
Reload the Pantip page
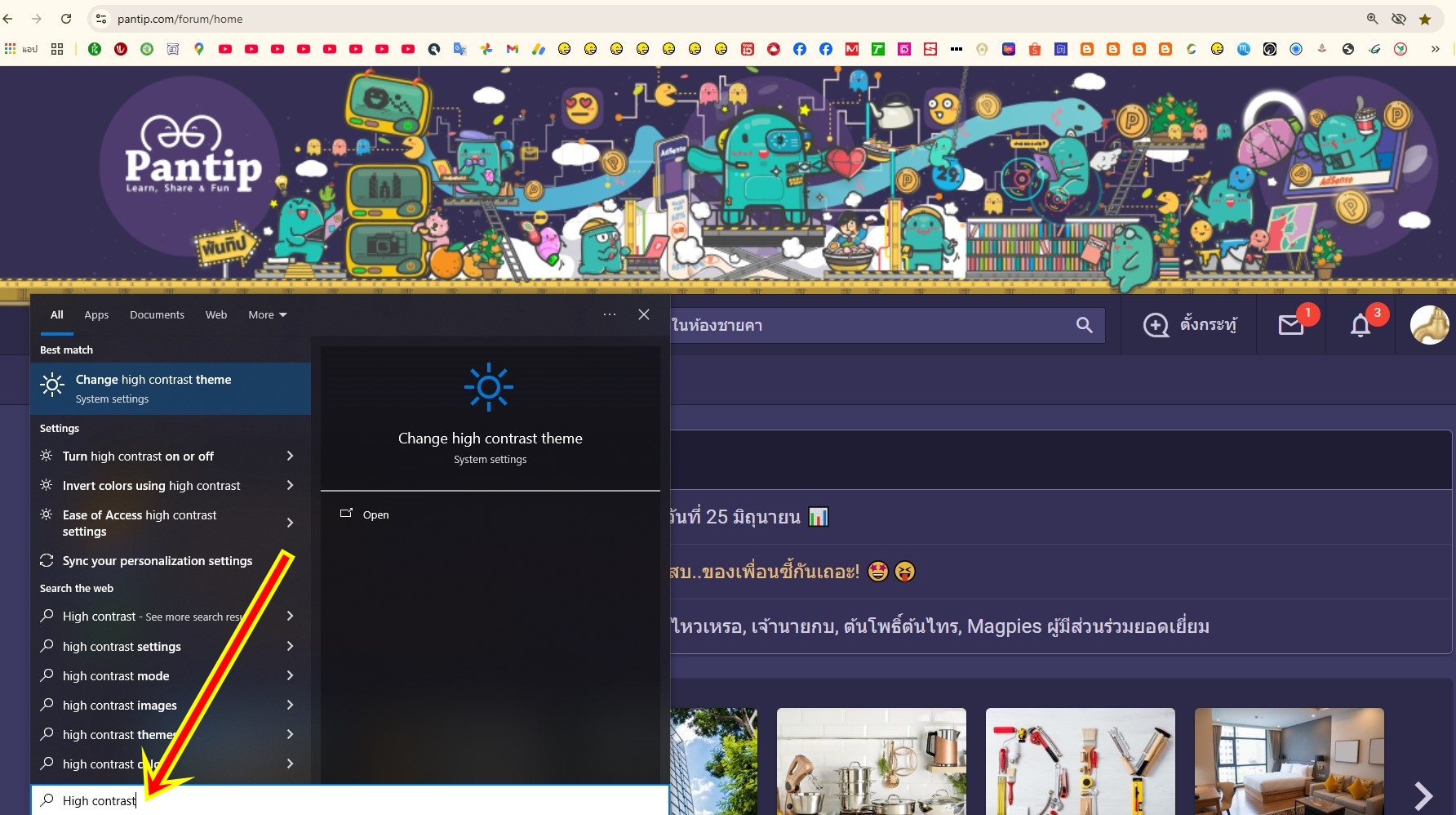67,19
